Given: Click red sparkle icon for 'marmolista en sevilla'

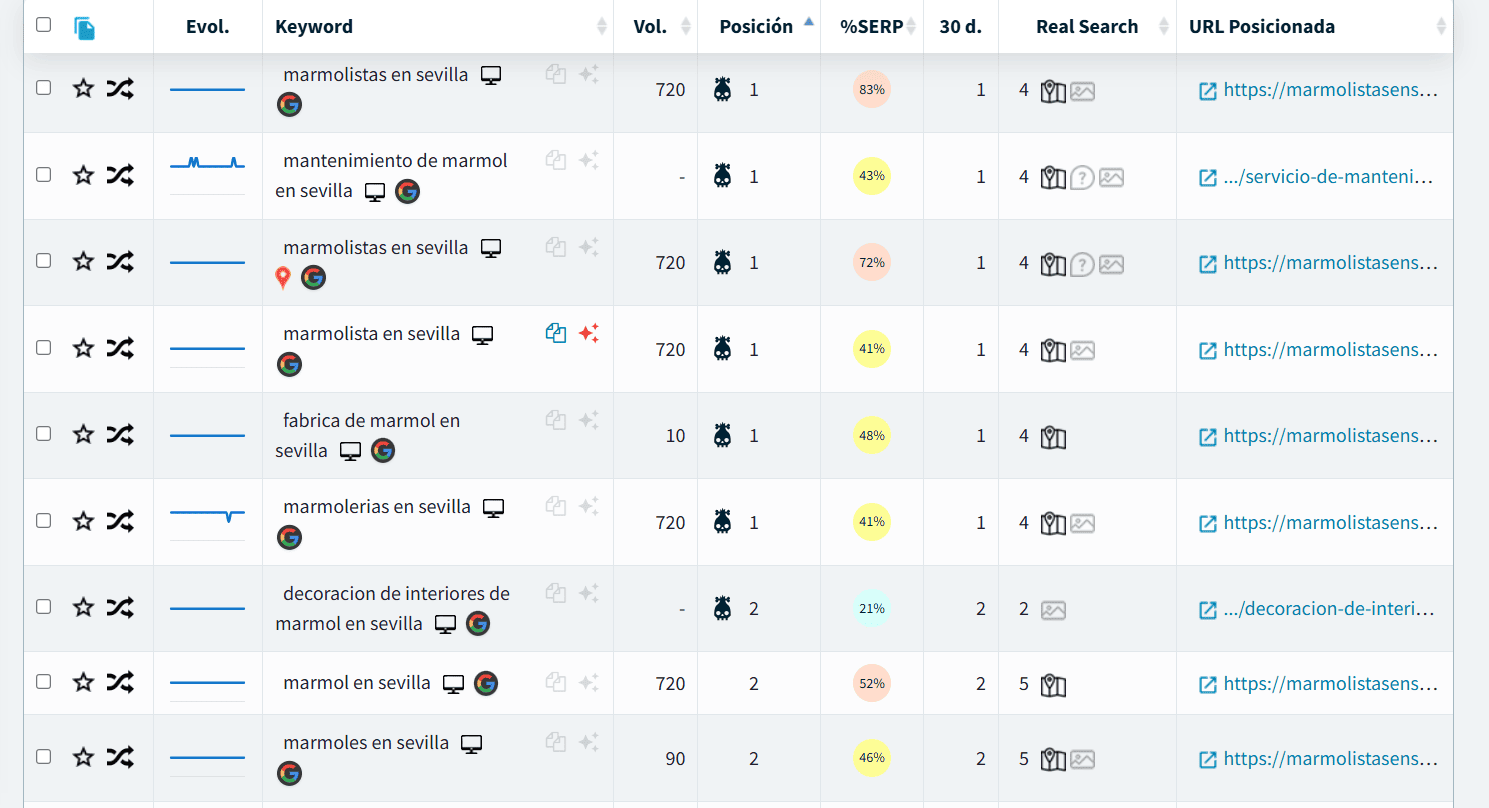Looking at the screenshot, I should [589, 333].
